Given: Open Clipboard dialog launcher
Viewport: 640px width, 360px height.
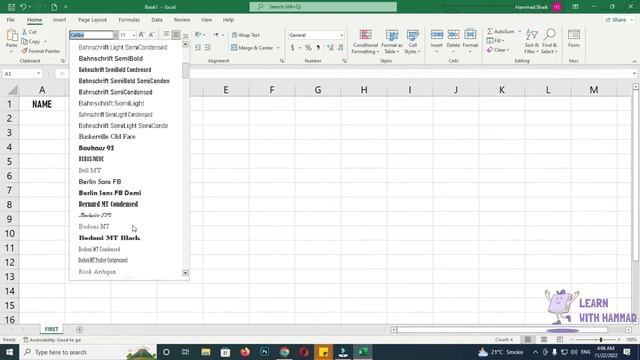Looking at the screenshot, I should (63, 61).
